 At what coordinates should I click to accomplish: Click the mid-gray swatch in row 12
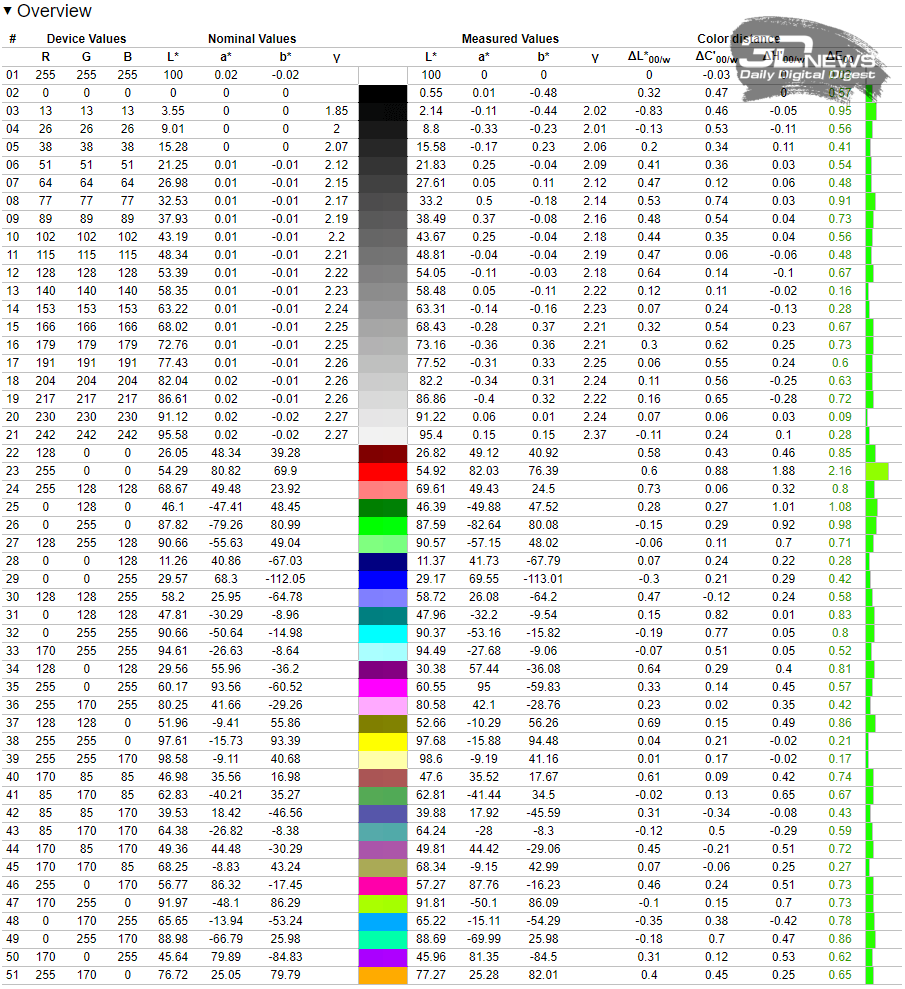coord(383,272)
